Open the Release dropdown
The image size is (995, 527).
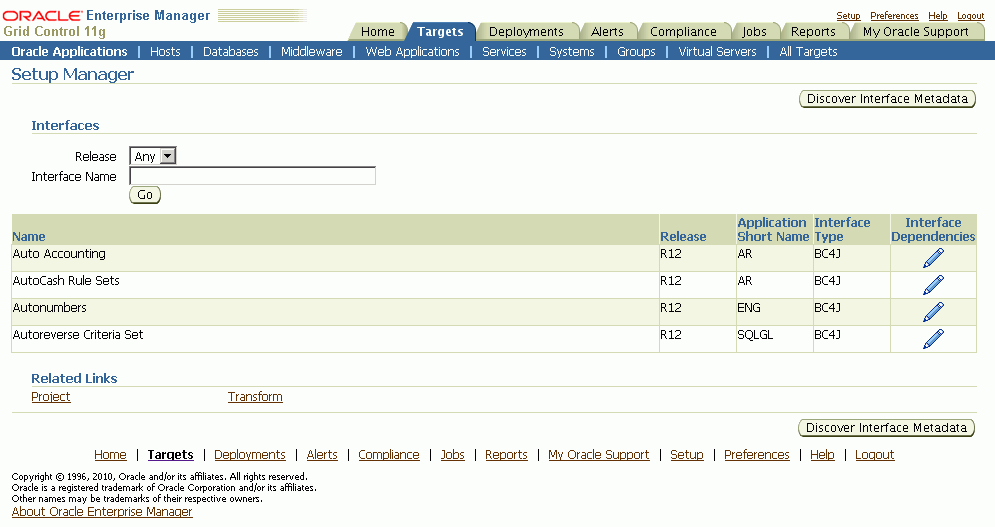[152, 156]
